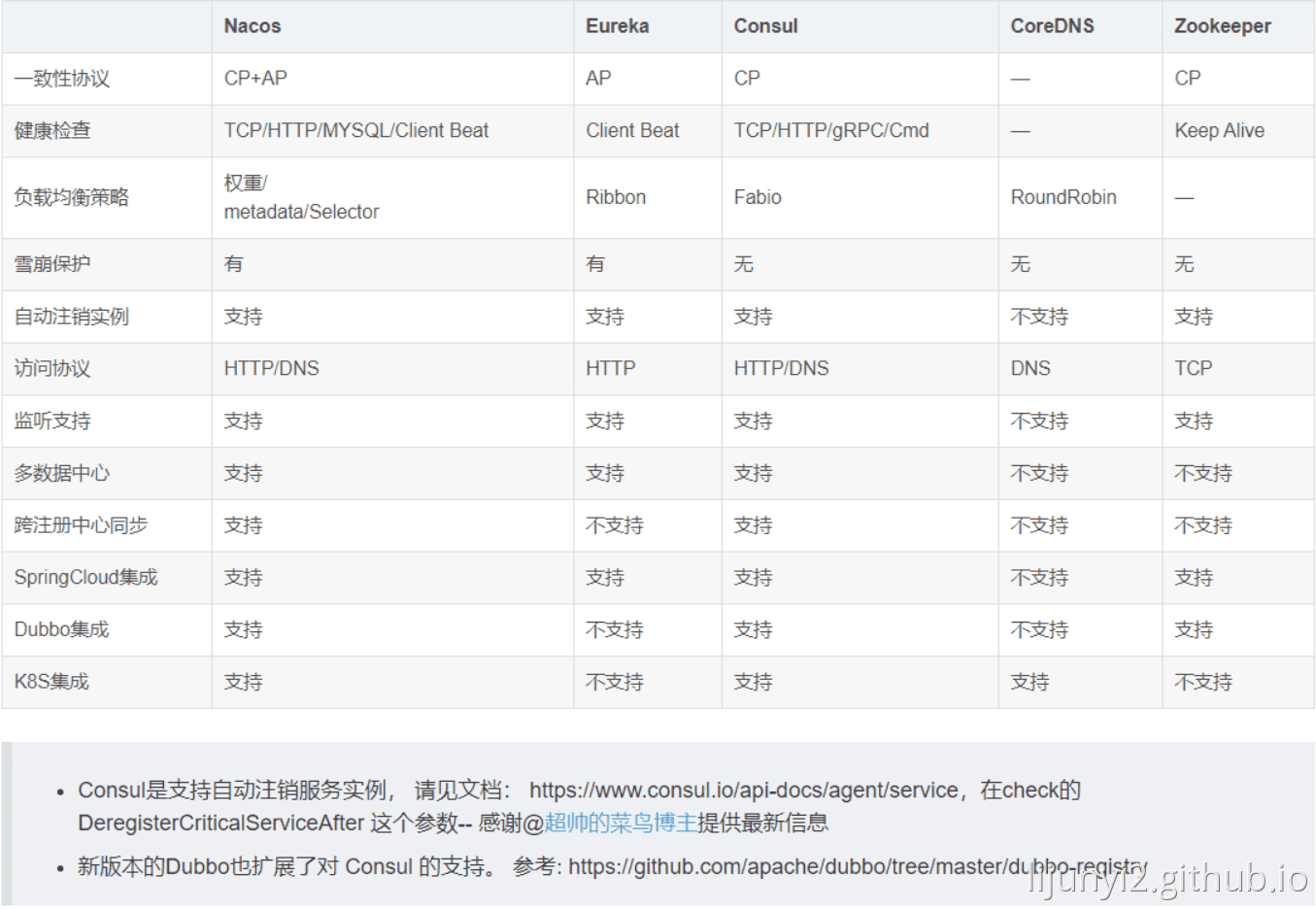Viewport: 1316px width, 909px height.
Task: Click the TCP/HTTP/gRPC/Cmd cell
Action: pyautogui.click(x=830, y=131)
